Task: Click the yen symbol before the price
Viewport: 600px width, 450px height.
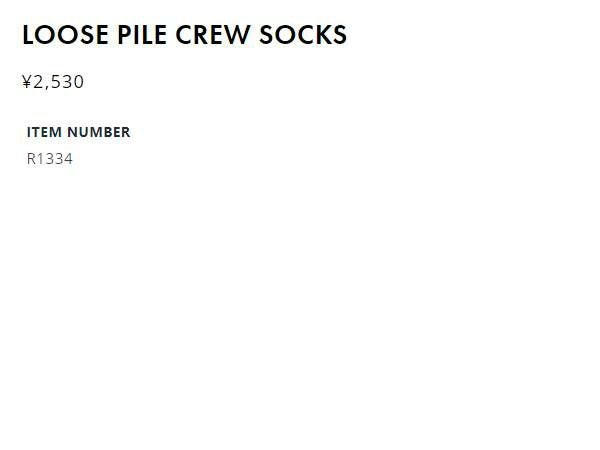Action: (x=27, y=82)
